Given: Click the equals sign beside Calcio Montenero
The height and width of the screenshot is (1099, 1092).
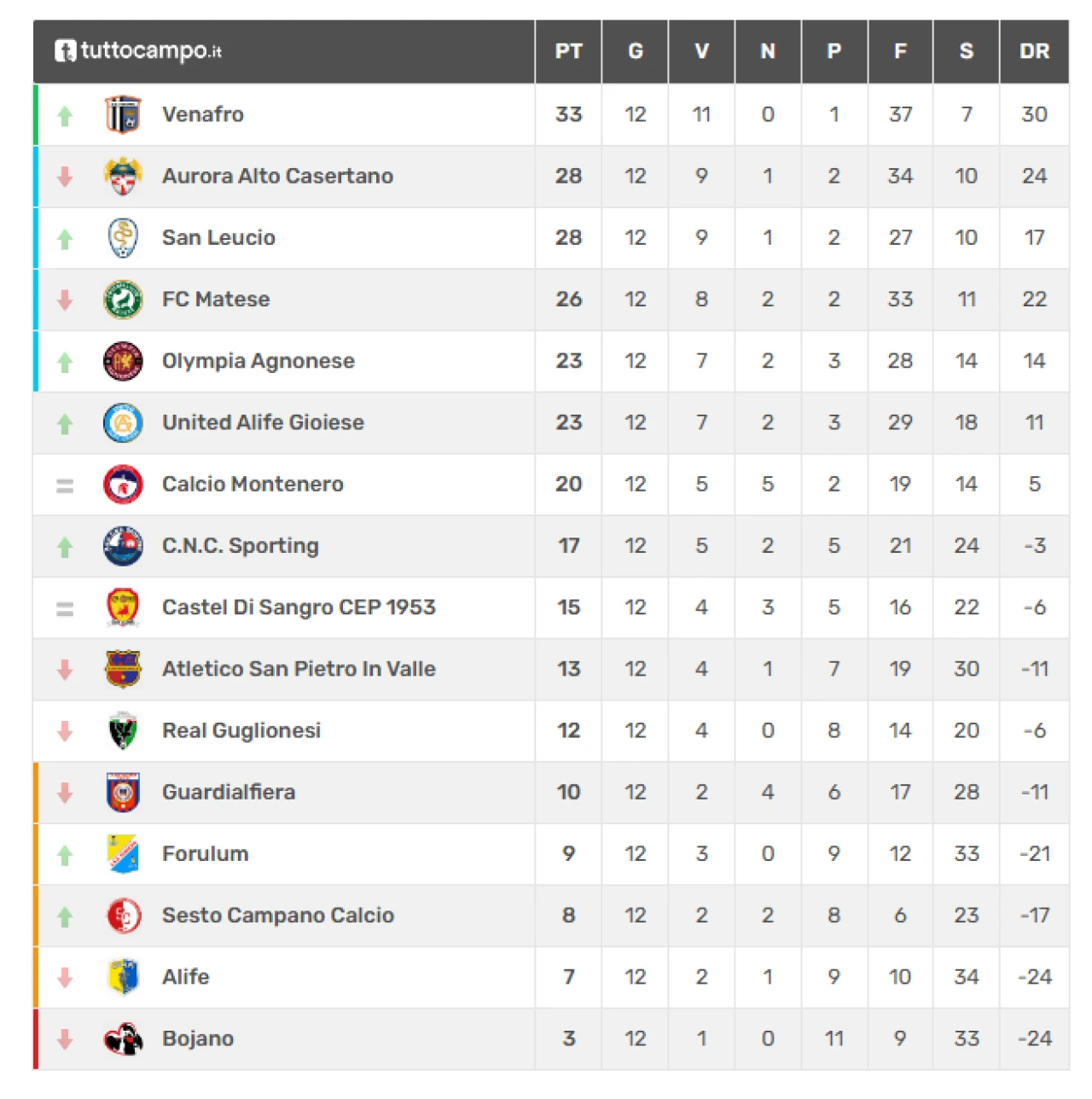Looking at the screenshot, I should point(65,486).
